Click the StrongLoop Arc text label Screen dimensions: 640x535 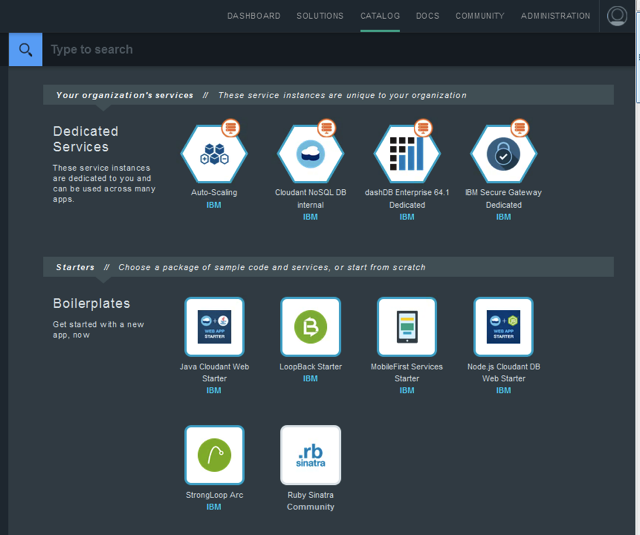[214, 495]
